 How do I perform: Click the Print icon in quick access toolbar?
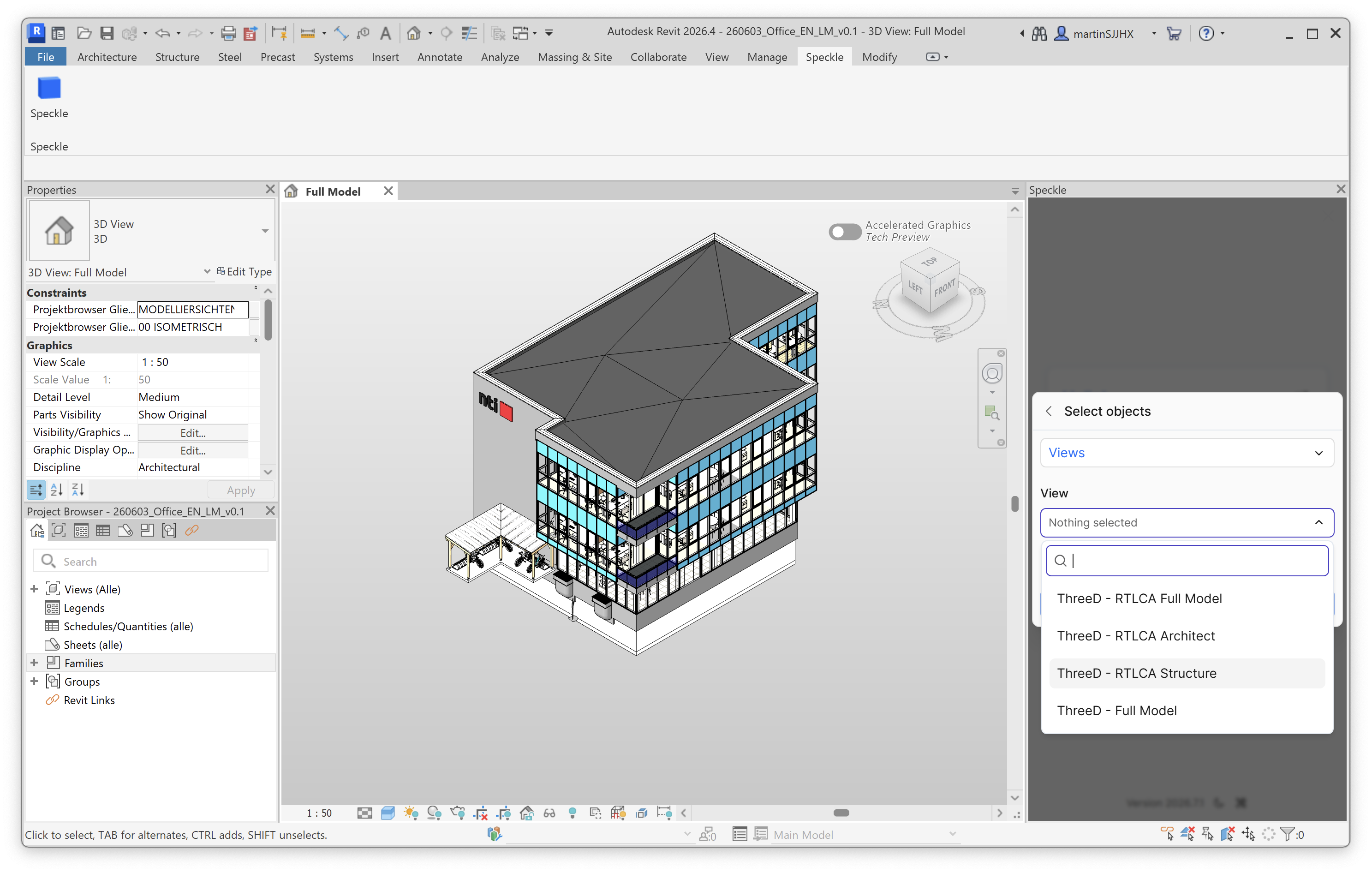228,33
